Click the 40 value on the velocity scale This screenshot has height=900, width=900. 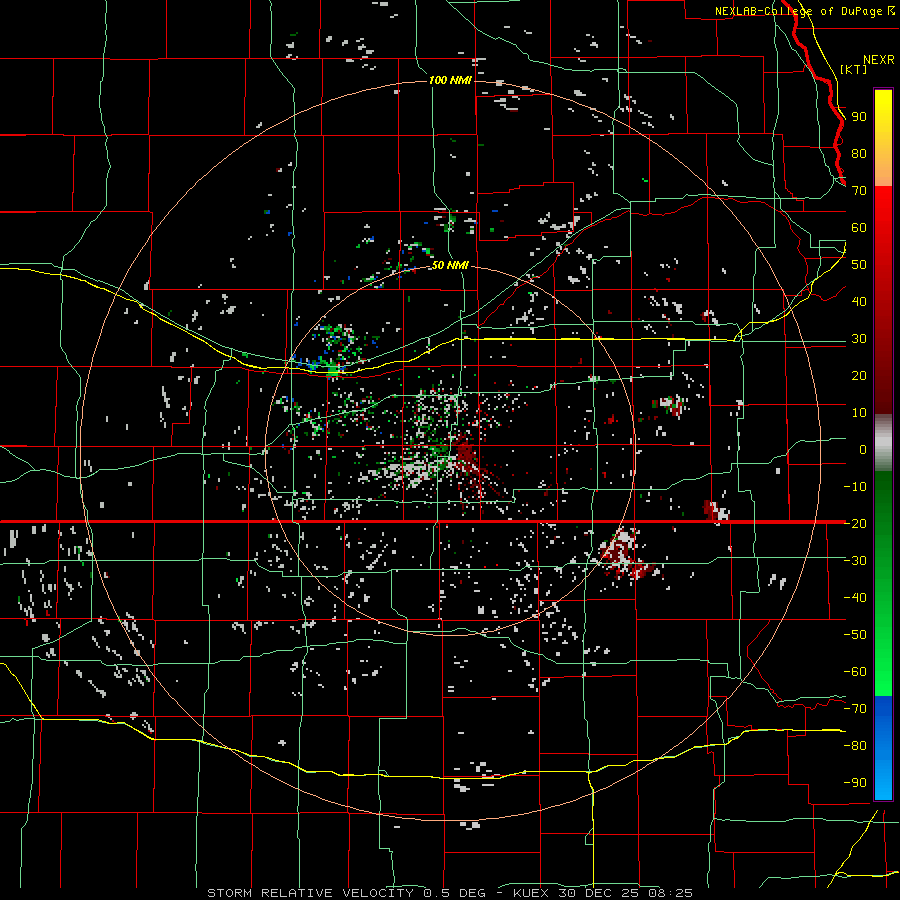point(859,301)
